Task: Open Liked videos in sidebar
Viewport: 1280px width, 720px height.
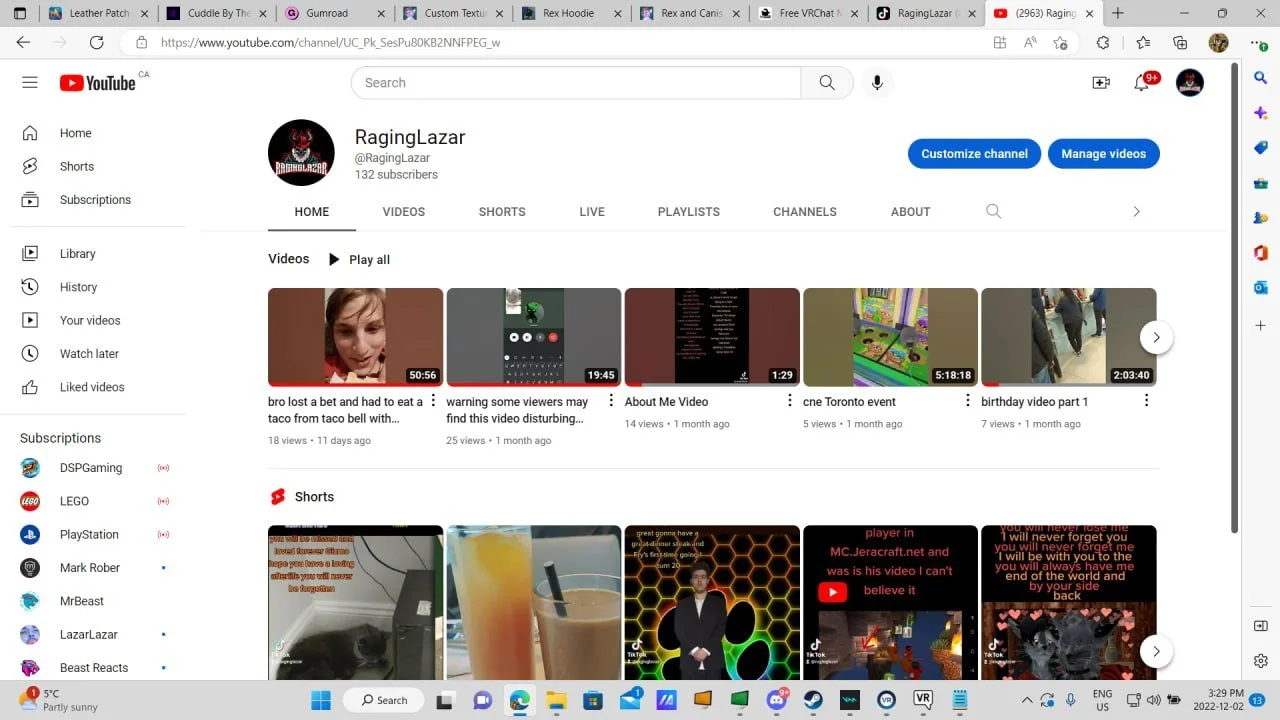Action: 93,387
